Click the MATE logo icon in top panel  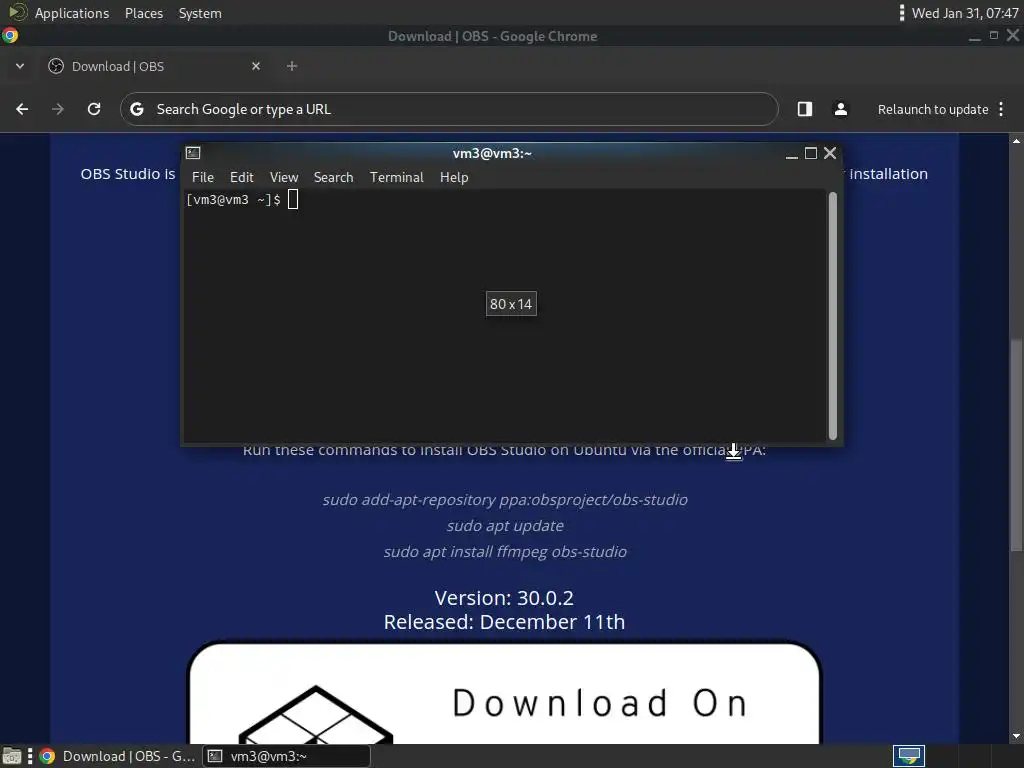(x=18, y=12)
